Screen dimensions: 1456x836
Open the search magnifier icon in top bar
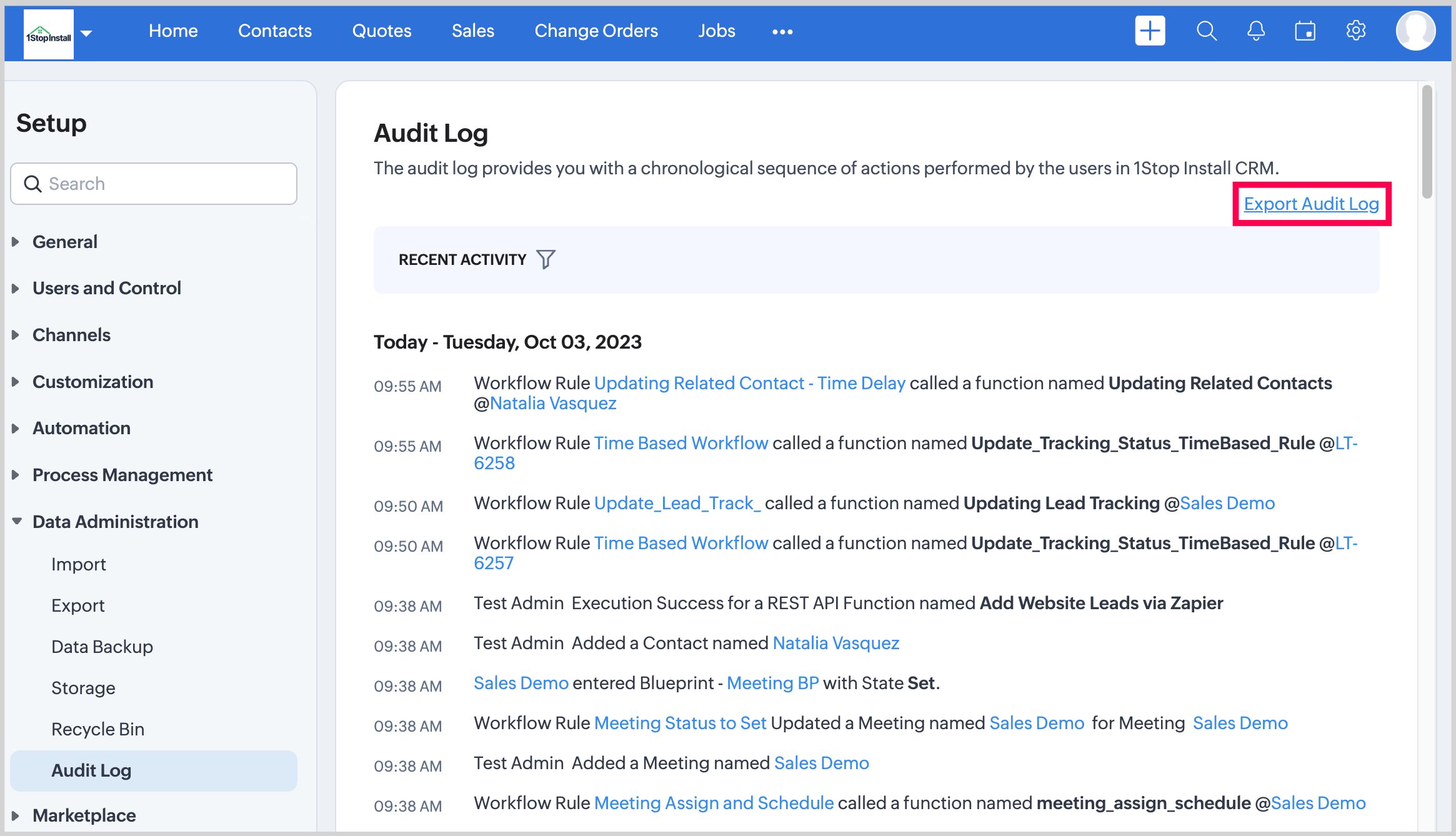tap(1206, 31)
